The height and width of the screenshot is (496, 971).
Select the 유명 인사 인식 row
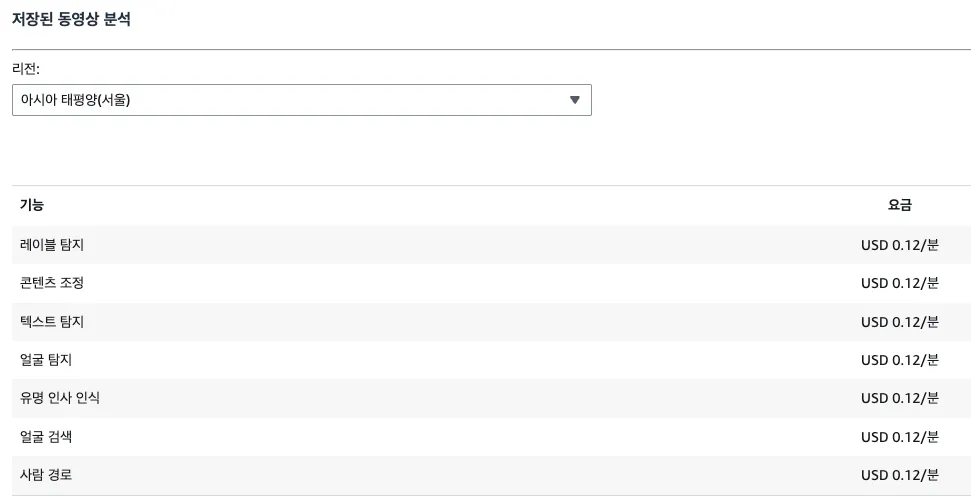[x=60, y=398]
